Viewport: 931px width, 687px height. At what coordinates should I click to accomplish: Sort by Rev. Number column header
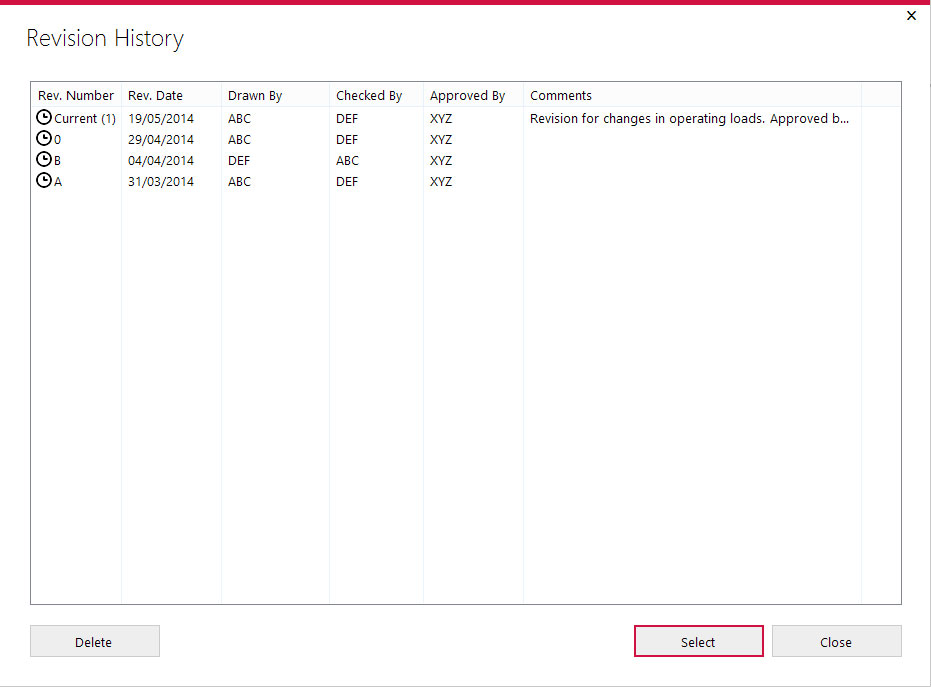[x=76, y=95]
